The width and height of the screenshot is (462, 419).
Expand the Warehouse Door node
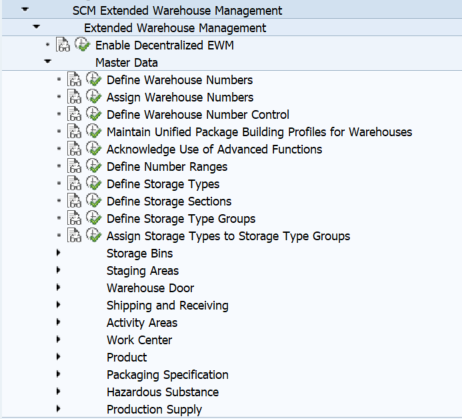click(58, 287)
